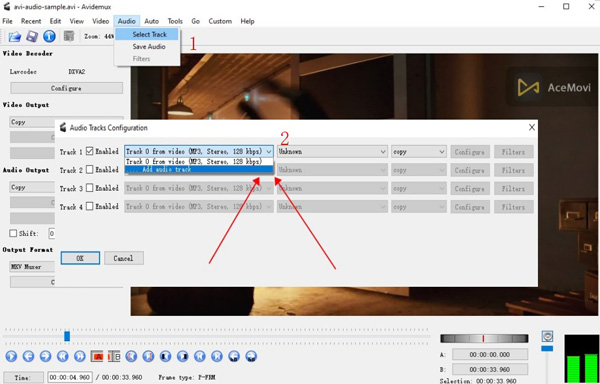600x384 pixels.
Task: Click Cancel in Audio Tracks Configuration
Action: coord(124,258)
